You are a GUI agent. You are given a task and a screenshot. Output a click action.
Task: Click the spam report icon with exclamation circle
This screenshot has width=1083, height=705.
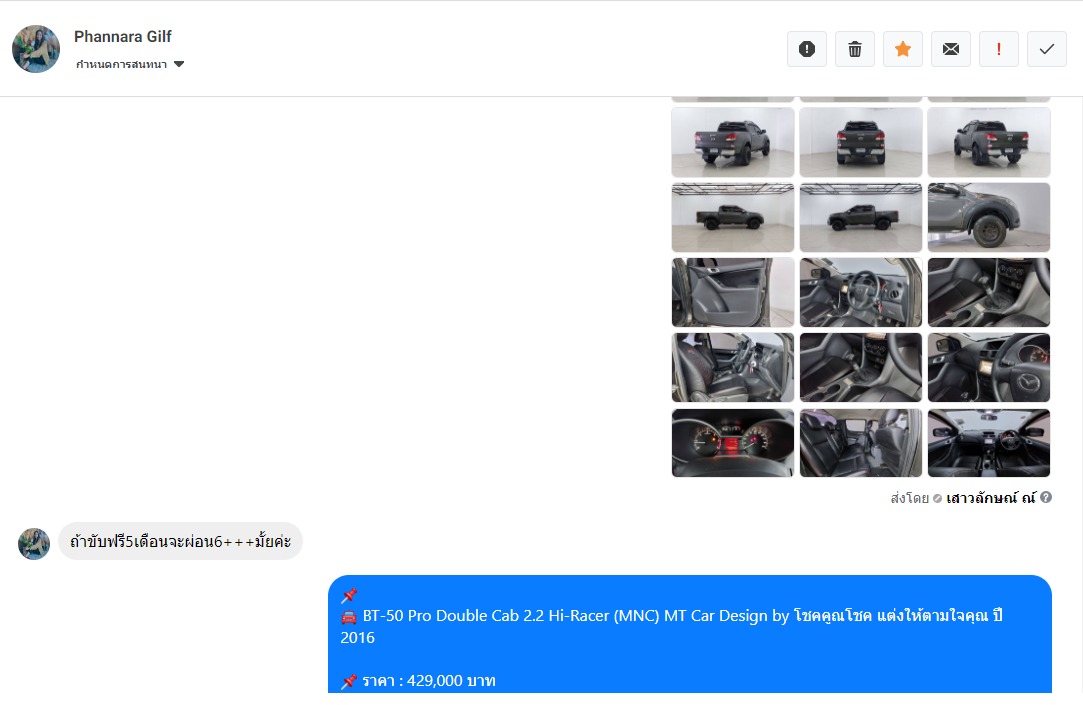point(807,49)
